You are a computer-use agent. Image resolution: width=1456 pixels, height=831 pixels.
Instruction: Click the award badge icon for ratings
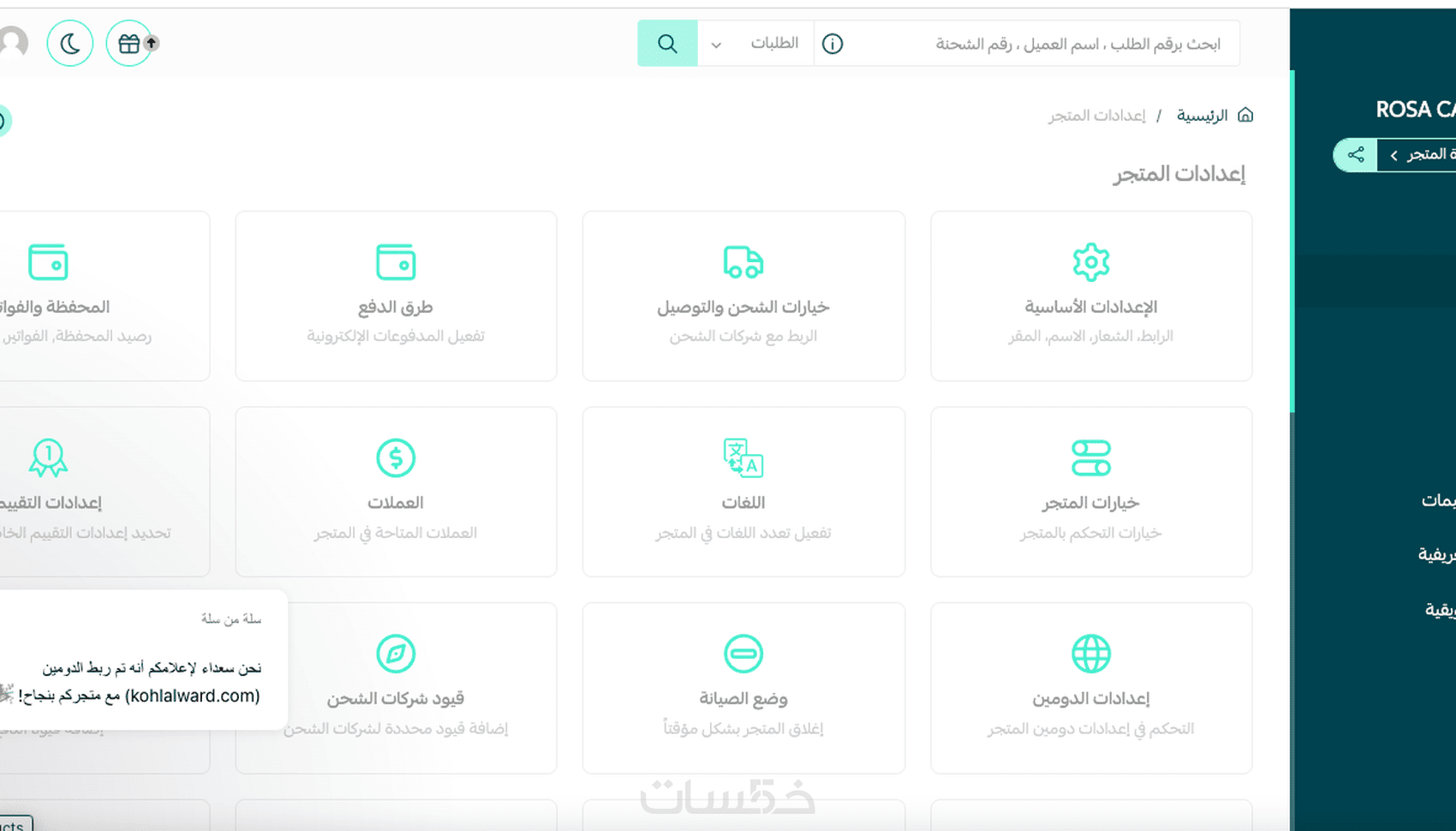[x=48, y=457]
